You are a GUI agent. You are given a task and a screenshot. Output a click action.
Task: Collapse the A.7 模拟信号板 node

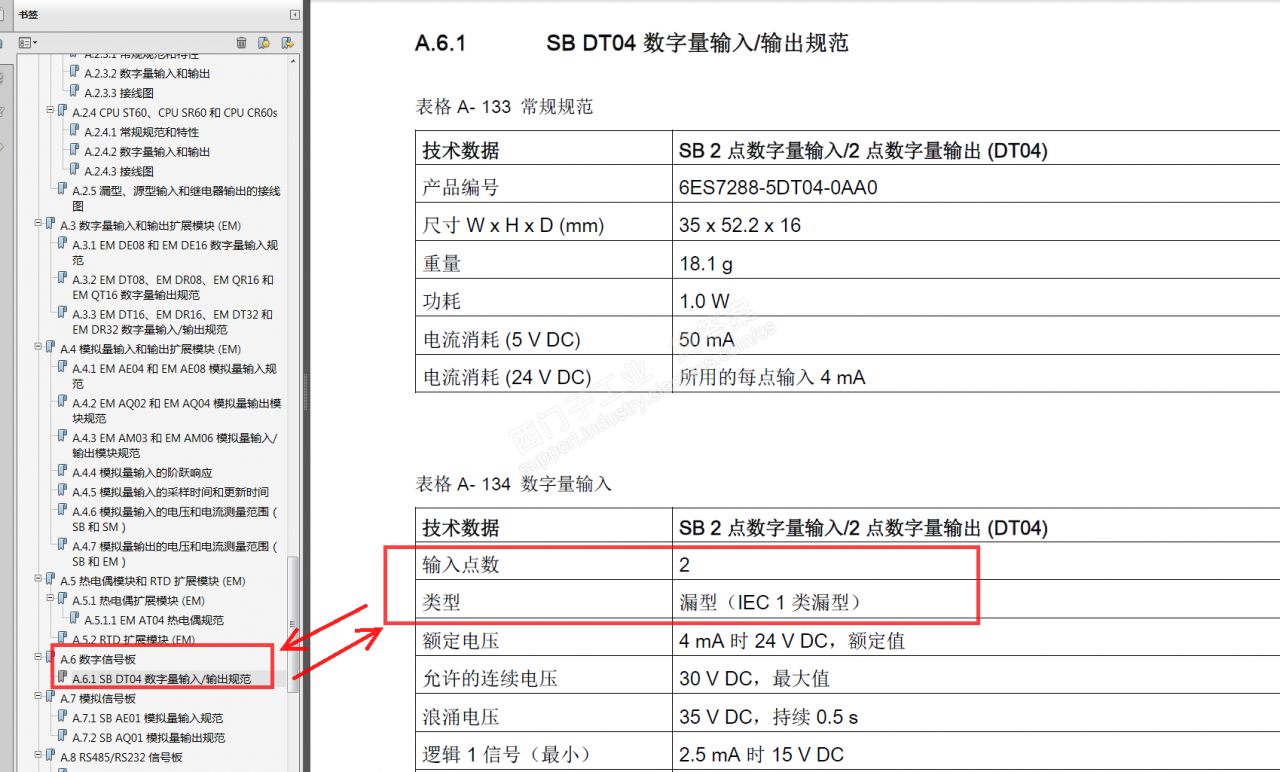click(x=38, y=697)
